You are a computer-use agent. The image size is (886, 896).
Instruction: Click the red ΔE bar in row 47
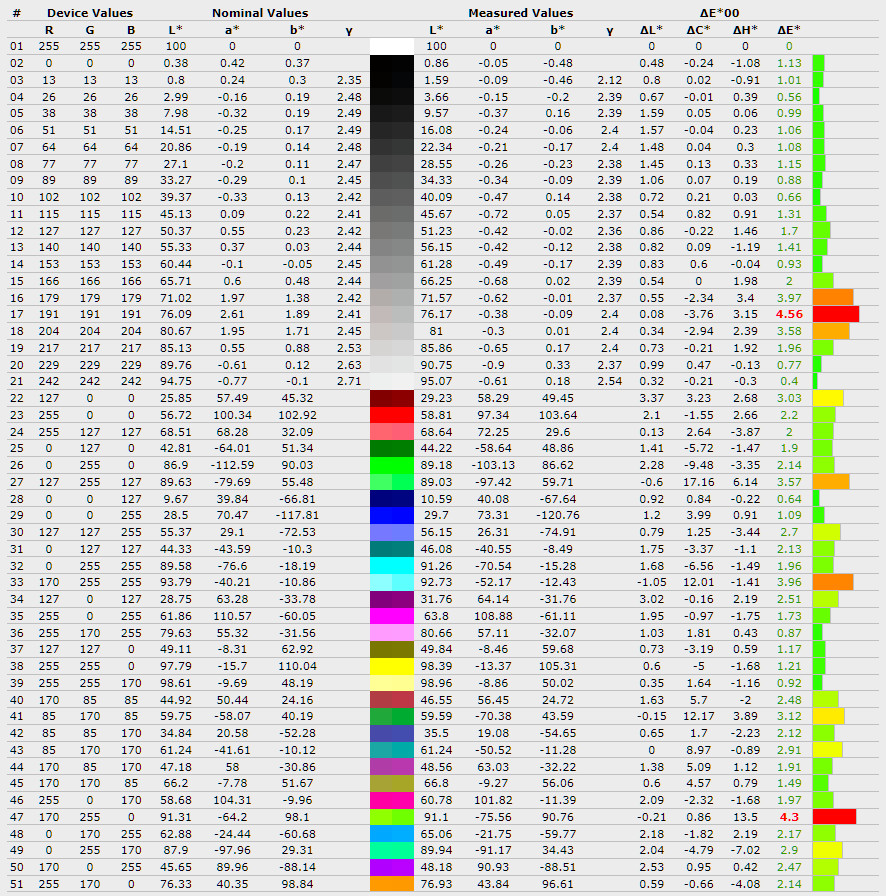click(834, 817)
